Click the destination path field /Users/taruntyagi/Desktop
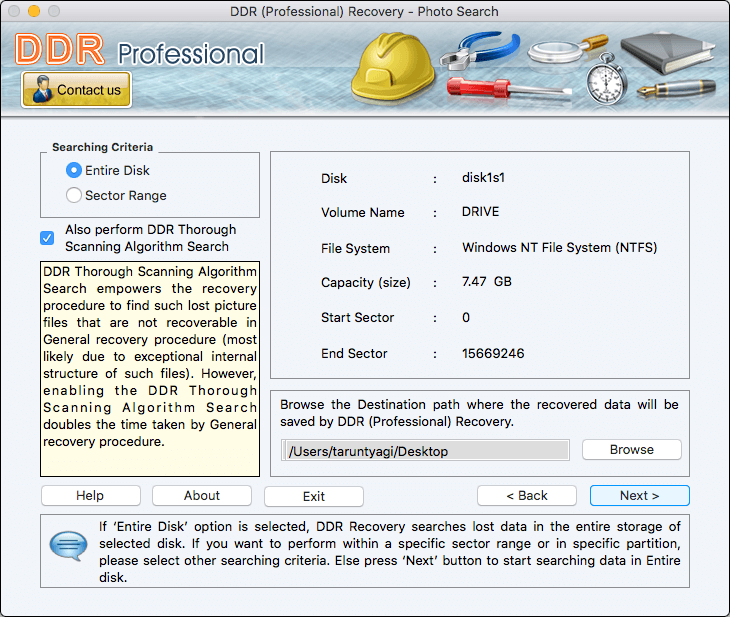Screen dimensions: 730x617 coord(425,451)
